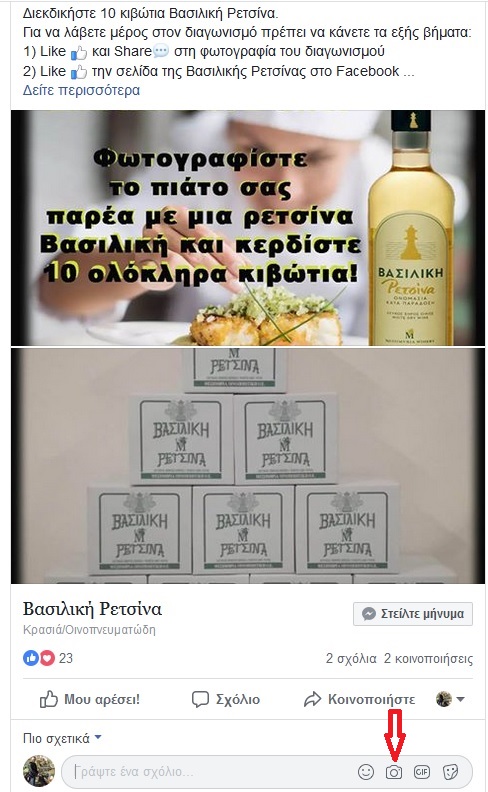
Task: View the 2 κοινοποιήσεις shares link
Action: tap(428, 659)
